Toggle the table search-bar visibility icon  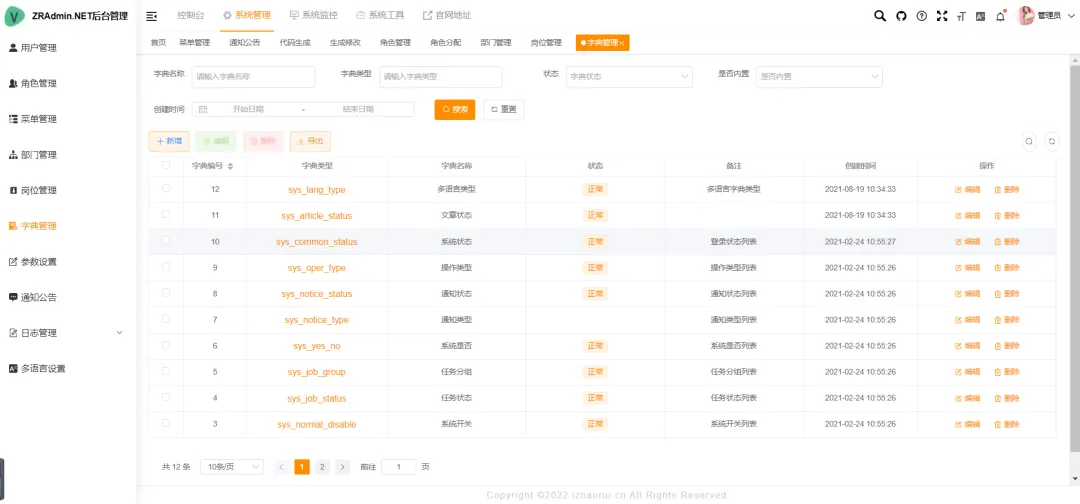(x=1029, y=141)
